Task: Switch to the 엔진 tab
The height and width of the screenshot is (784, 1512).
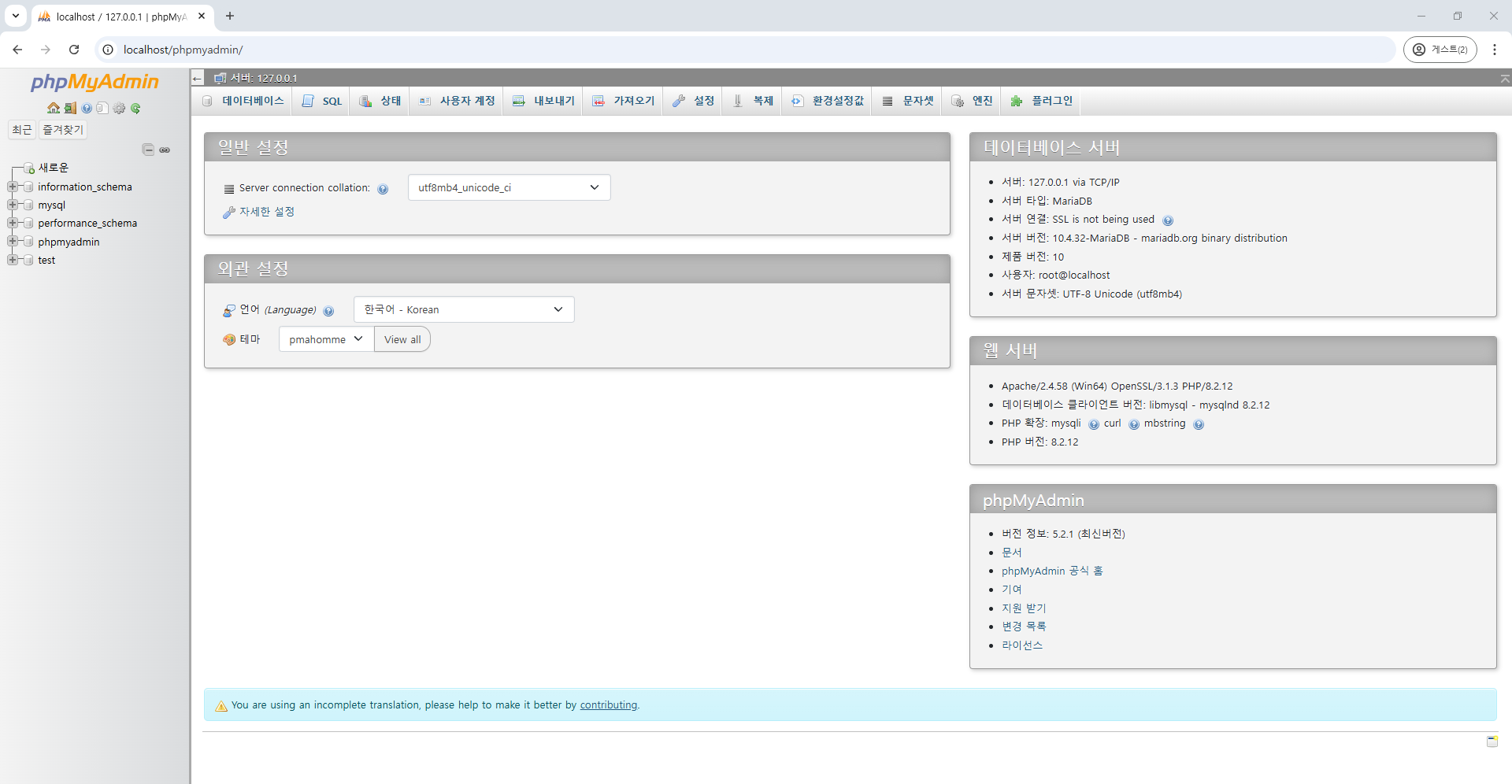Action: [x=972, y=101]
